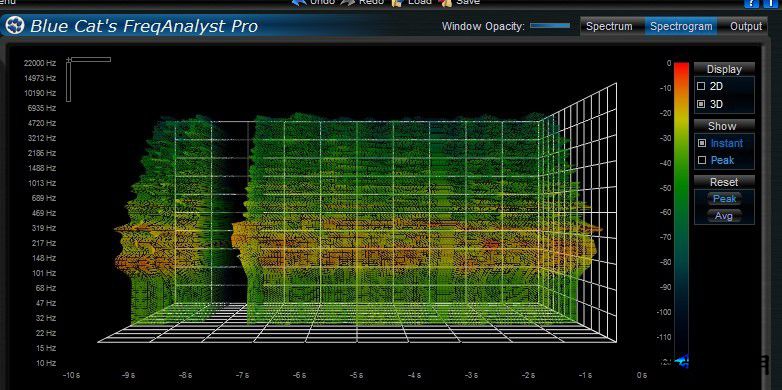Viewport: 782px width, 390px height.
Task: Switch to the Spectrum tab
Action: click(609, 26)
